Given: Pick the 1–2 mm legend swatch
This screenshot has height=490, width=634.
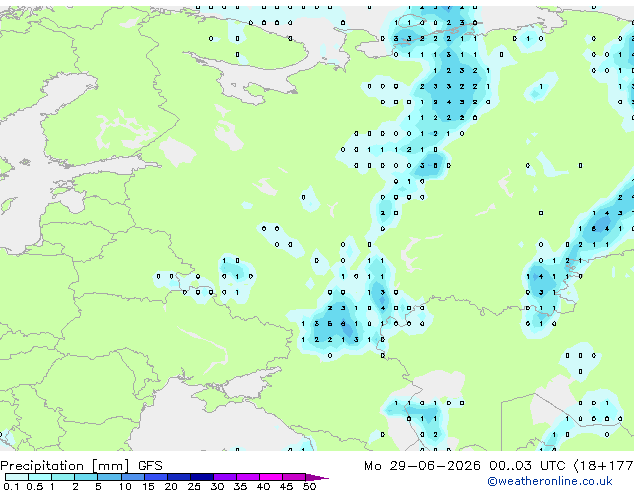Looking at the screenshot, I should pos(63,477).
